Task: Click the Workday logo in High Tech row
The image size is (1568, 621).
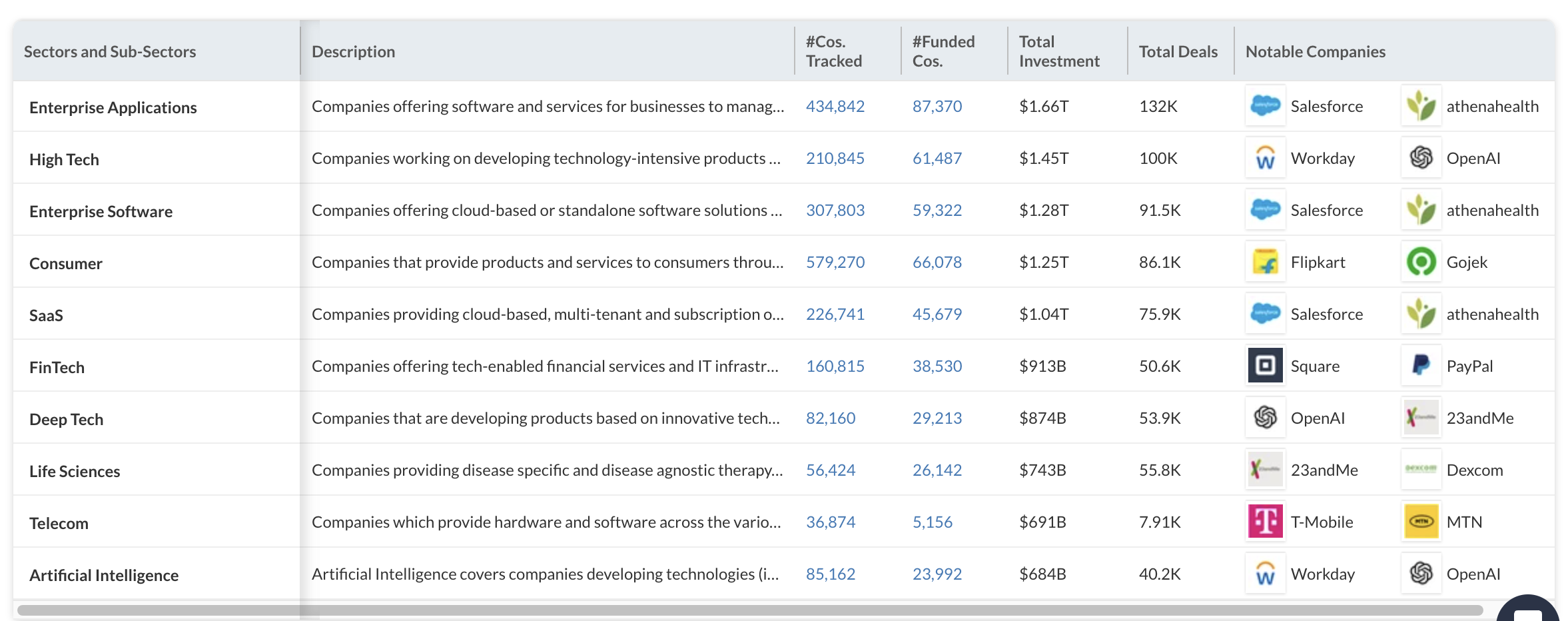Action: (1265, 158)
